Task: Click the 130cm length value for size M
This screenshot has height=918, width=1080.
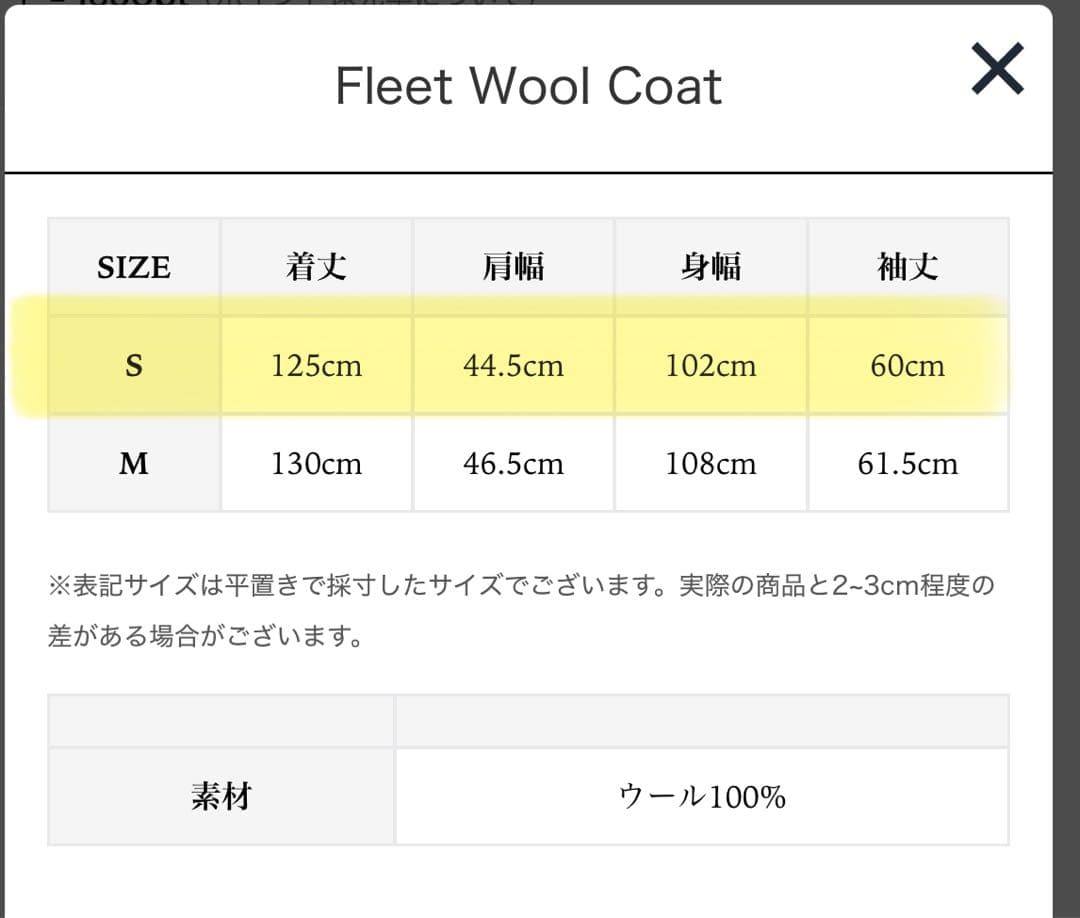Action: (x=316, y=463)
